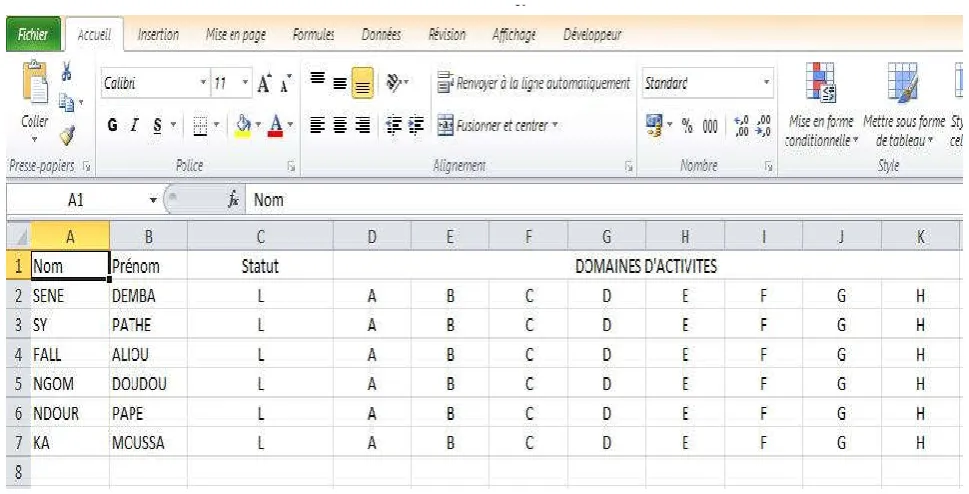The height and width of the screenshot is (494, 969).
Task: Toggle the highlighted bottom align button
Action: click(x=363, y=83)
